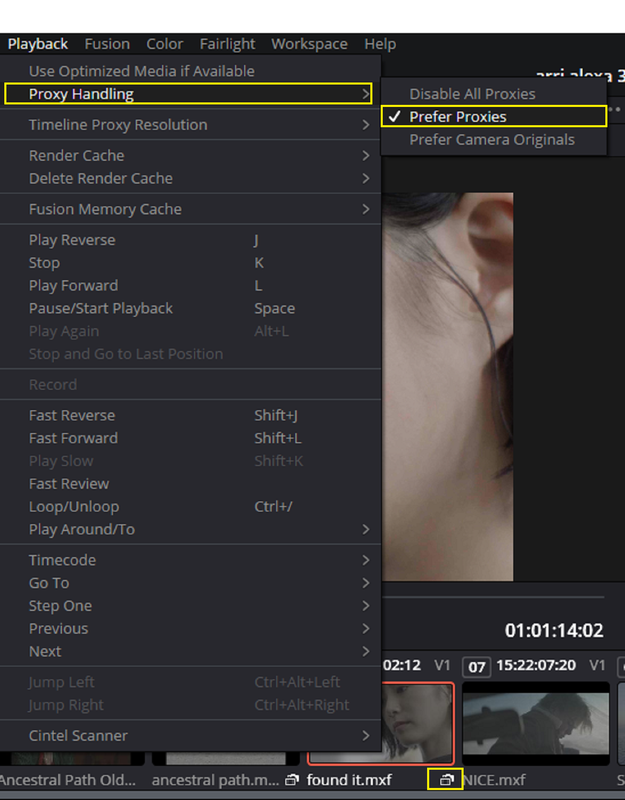Toggle Loop/Unloop playback
The image size is (625, 800).
190,507
